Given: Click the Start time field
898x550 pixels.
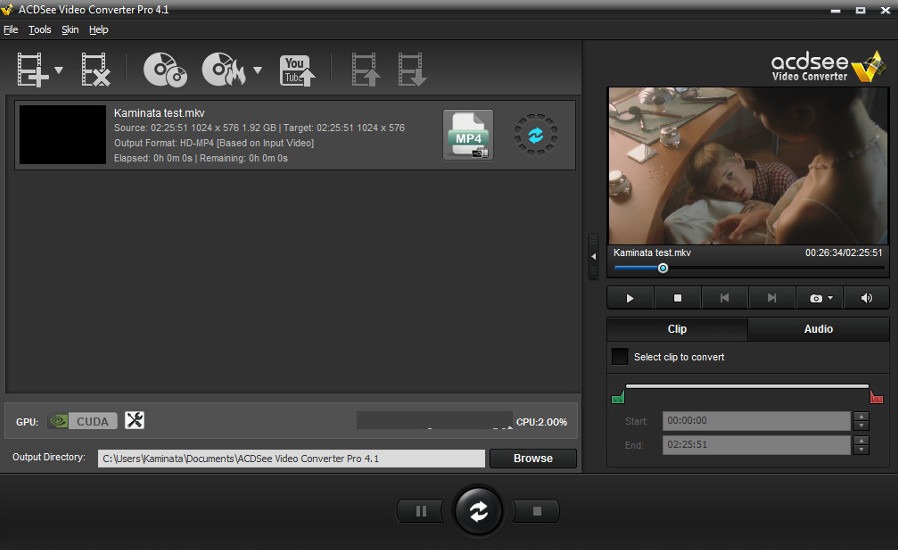Looking at the screenshot, I should click(756, 421).
